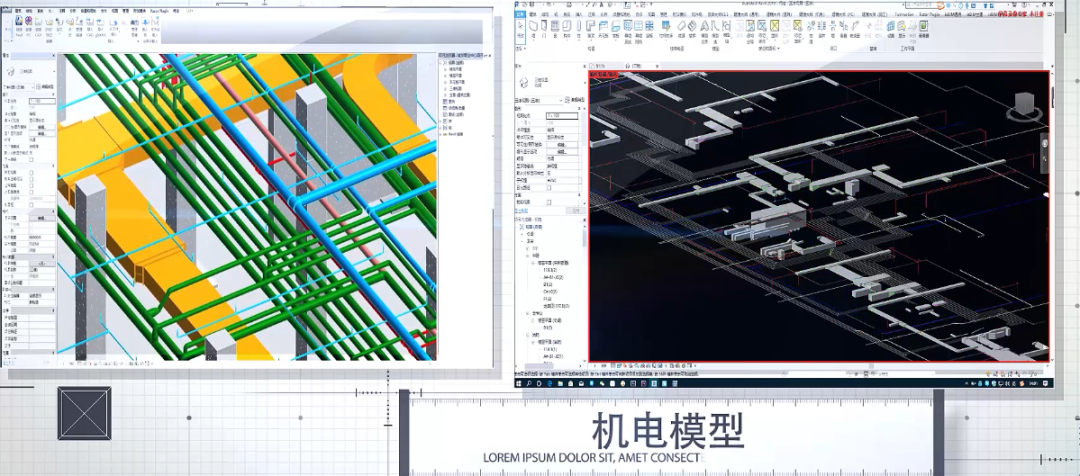The image size is (1080, 476).
Task: Click the ViewCube in the dark 3D view
Action: click(1026, 105)
